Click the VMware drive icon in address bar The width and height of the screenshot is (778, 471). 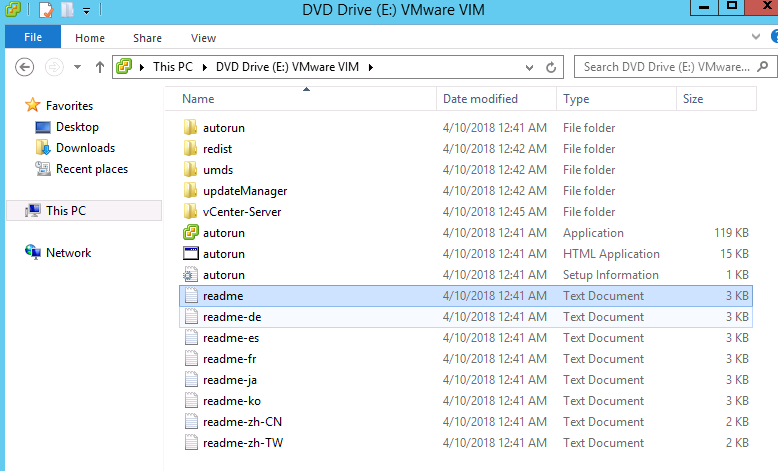(x=124, y=67)
